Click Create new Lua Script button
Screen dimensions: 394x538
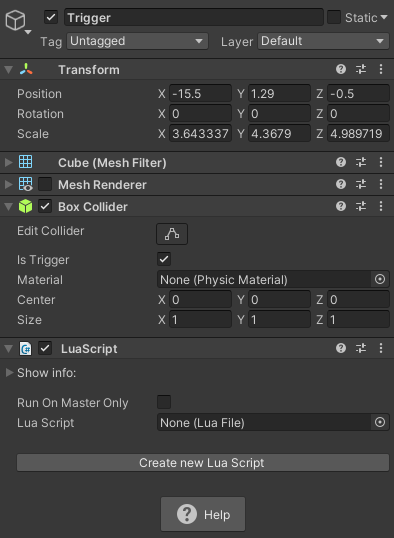[x=203, y=463]
